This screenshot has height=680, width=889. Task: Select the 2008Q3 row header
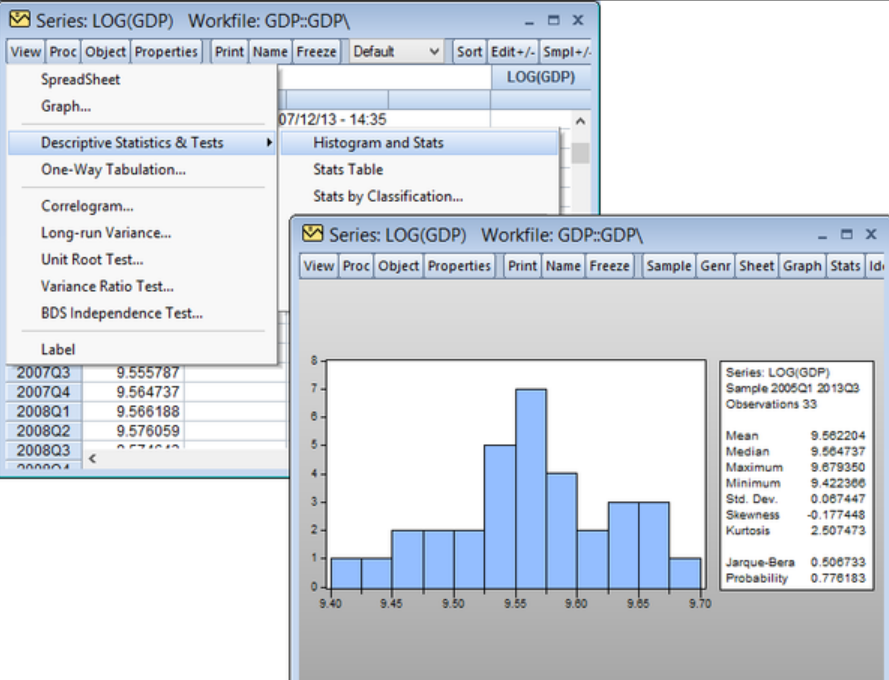click(x=44, y=450)
